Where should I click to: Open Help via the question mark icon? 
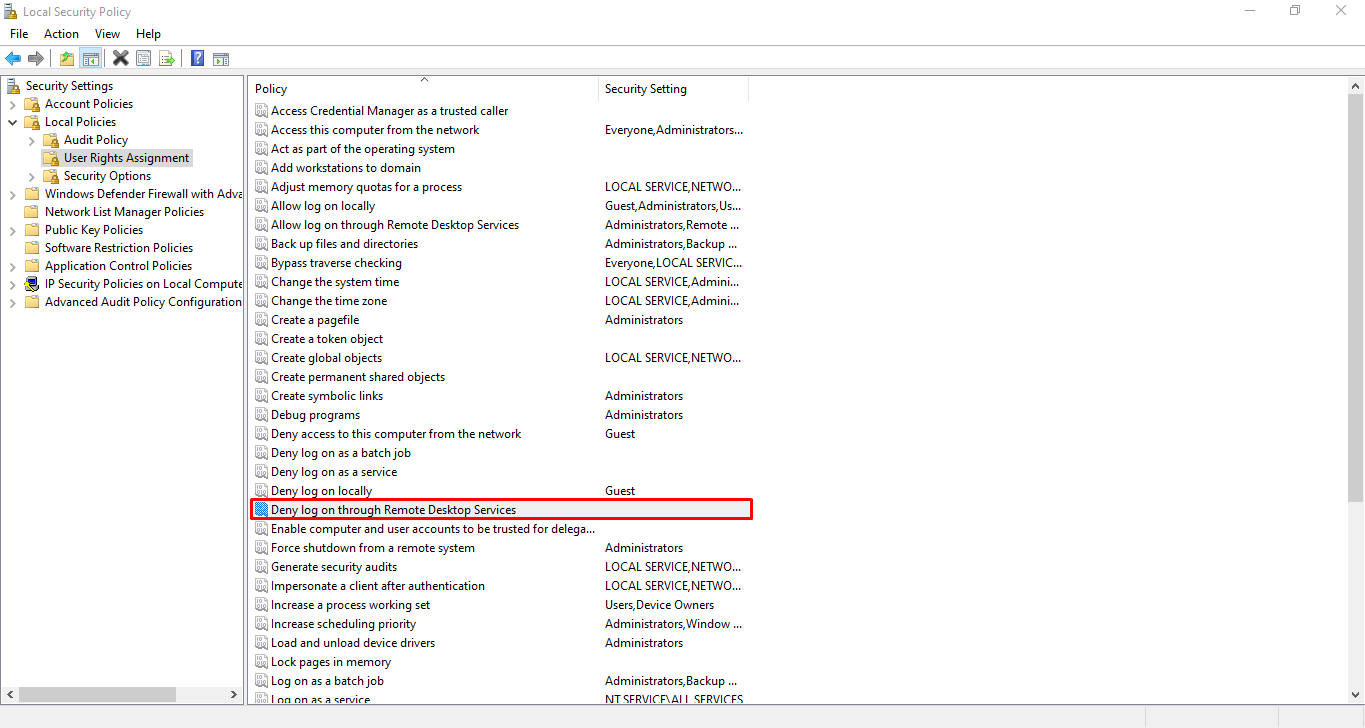click(x=196, y=57)
